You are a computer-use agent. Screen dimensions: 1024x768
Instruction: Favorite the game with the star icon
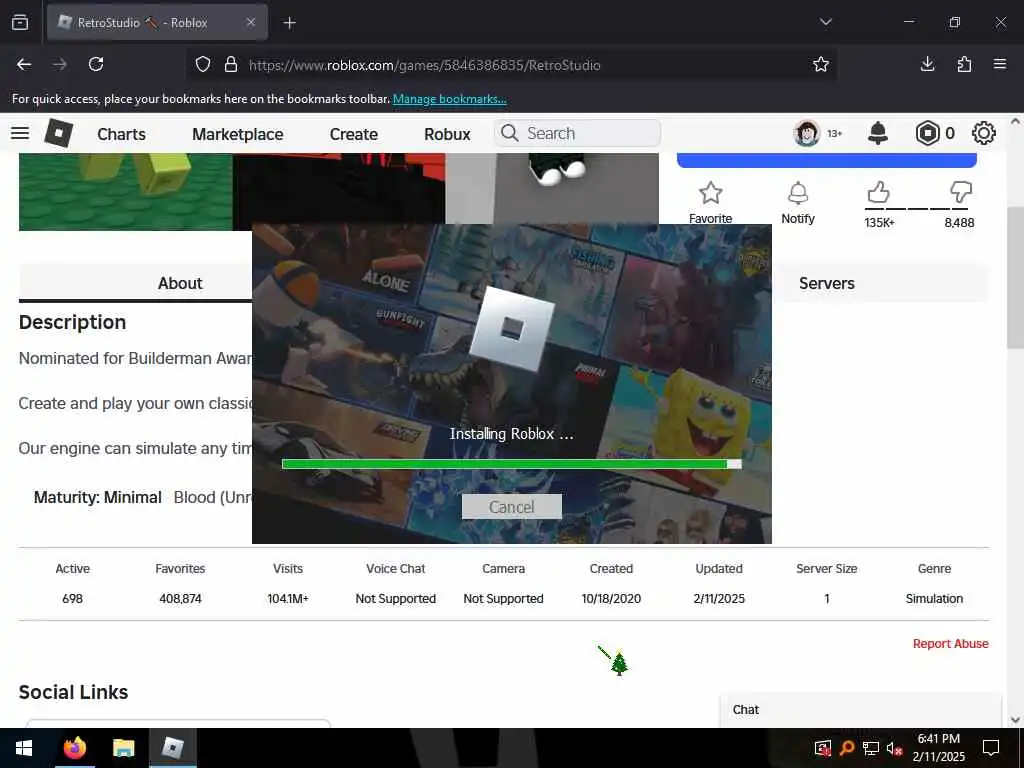tap(711, 193)
